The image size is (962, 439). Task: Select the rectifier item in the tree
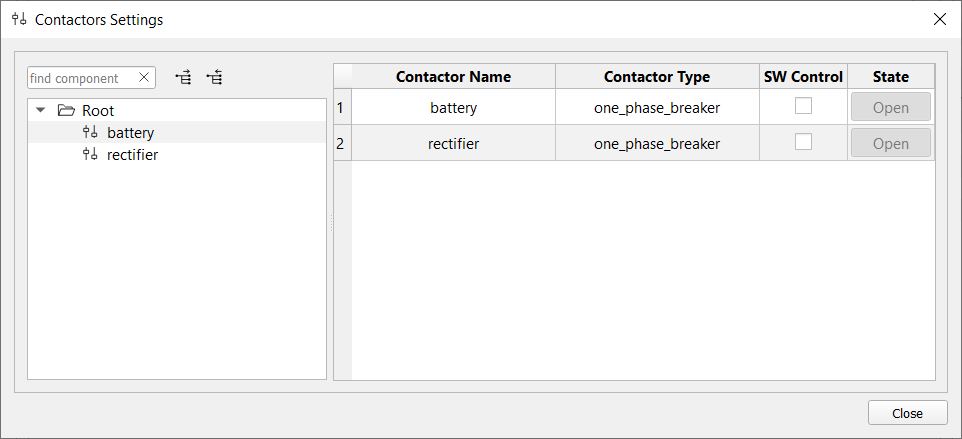click(132, 154)
